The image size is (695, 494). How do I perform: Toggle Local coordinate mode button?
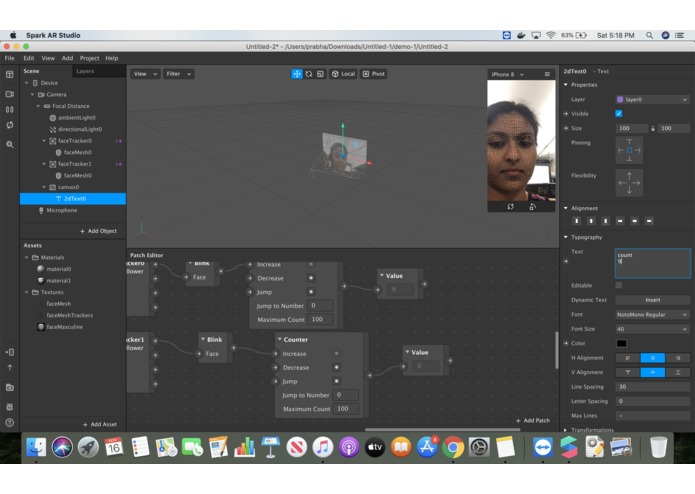click(x=344, y=74)
